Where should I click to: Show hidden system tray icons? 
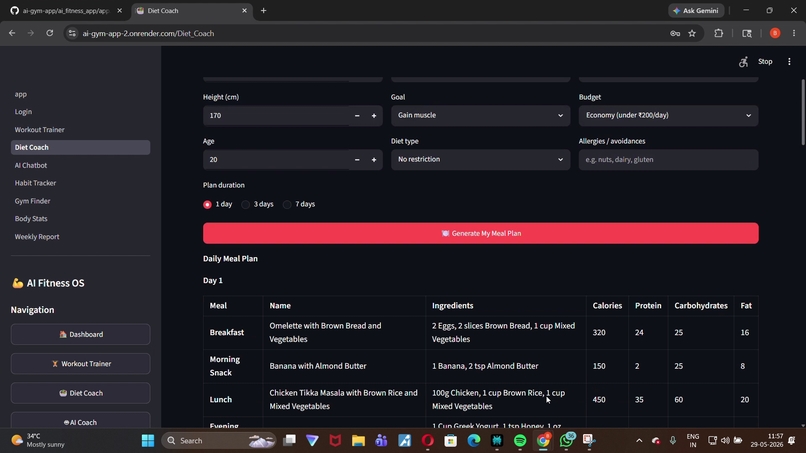pyautogui.click(x=639, y=441)
